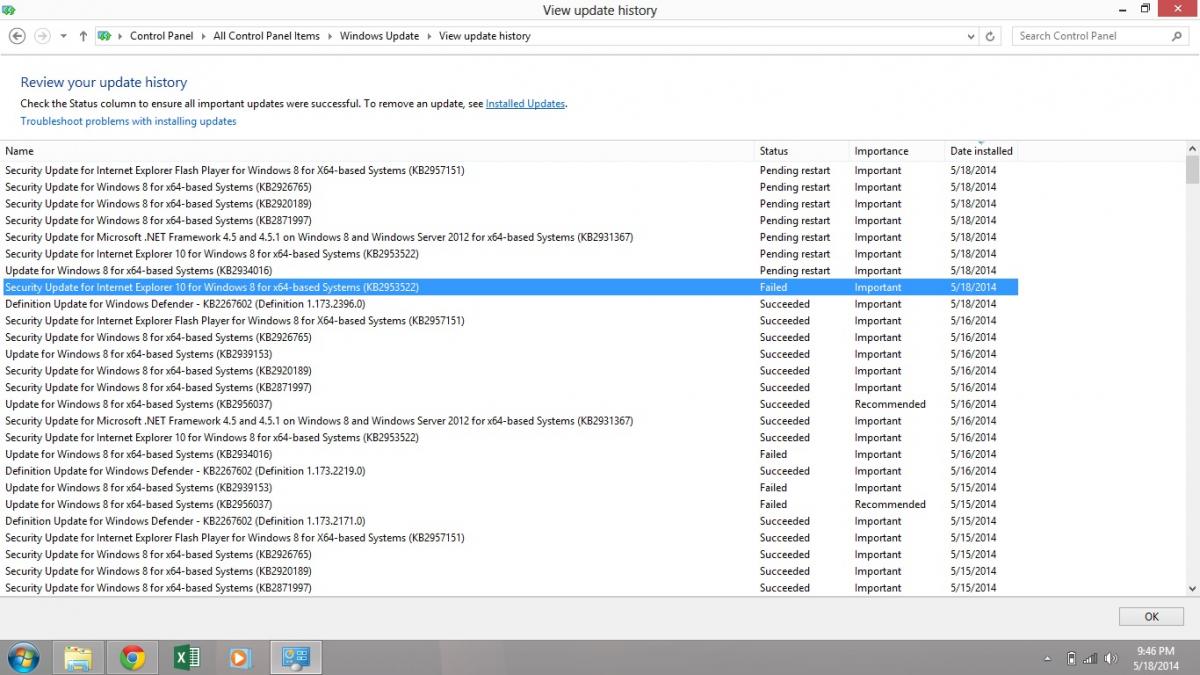Select Succeeded Internet Explorer 10 KB2953522 row
1200x675 pixels.
509,437
